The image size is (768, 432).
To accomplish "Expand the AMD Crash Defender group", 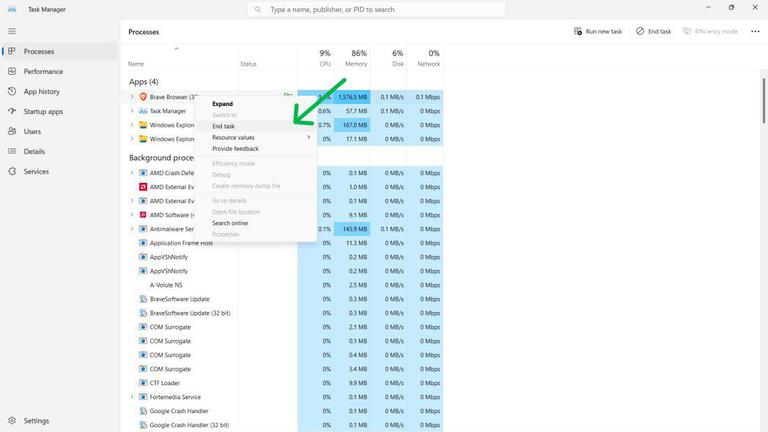I will pyautogui.click(x=132, y=173).
